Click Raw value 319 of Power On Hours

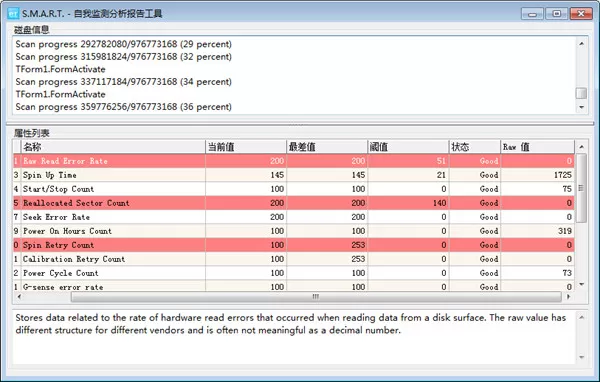(565, 231)
